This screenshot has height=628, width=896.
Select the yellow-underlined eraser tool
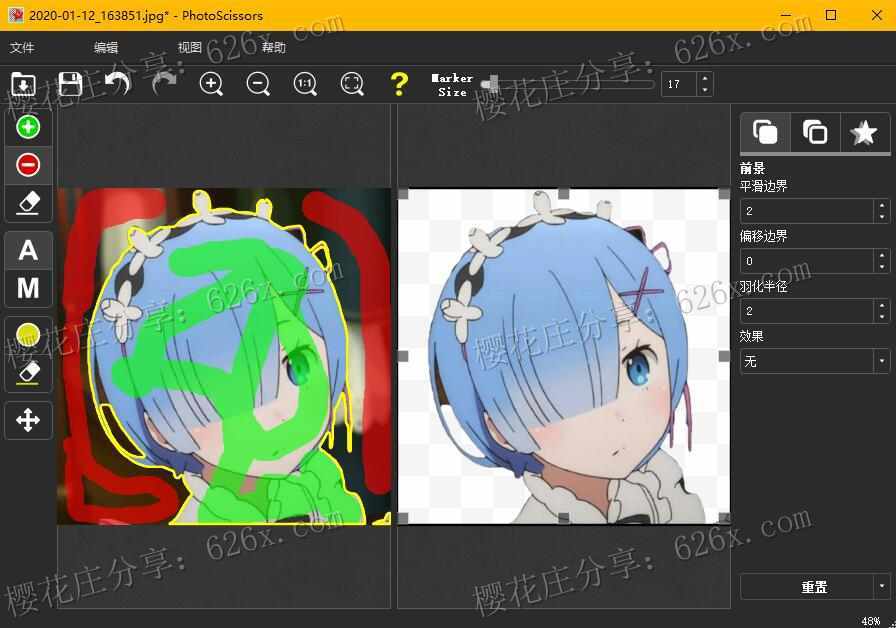[28, 373]
